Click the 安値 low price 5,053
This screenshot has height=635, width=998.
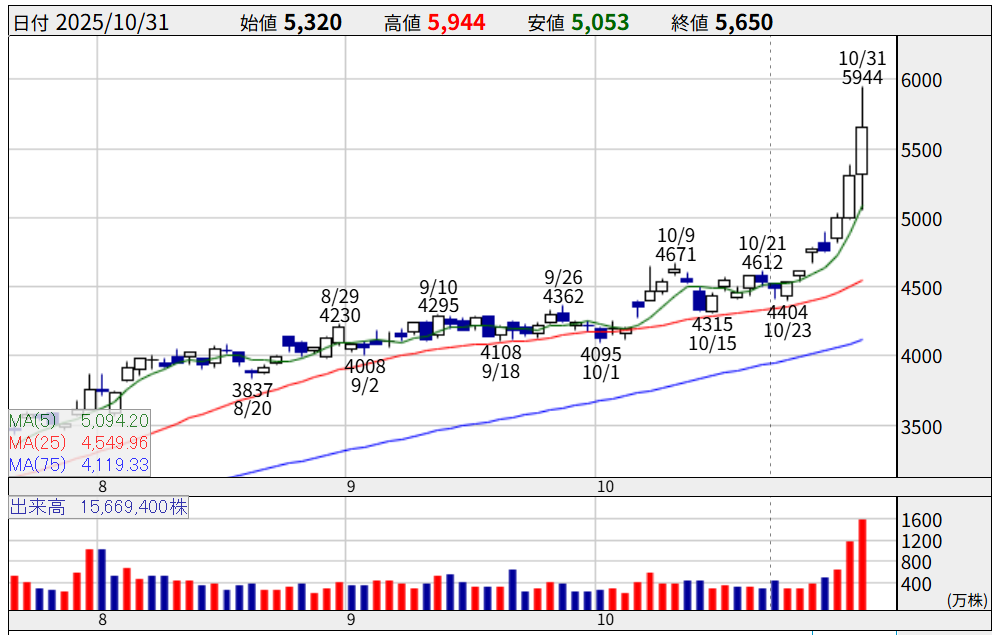pyautogui.click(x=601, y=22)
